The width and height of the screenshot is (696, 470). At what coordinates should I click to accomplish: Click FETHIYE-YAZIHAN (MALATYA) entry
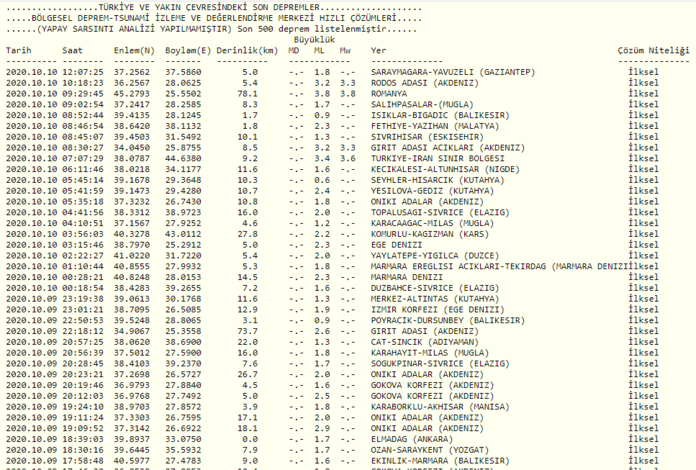tap(435, 126)
